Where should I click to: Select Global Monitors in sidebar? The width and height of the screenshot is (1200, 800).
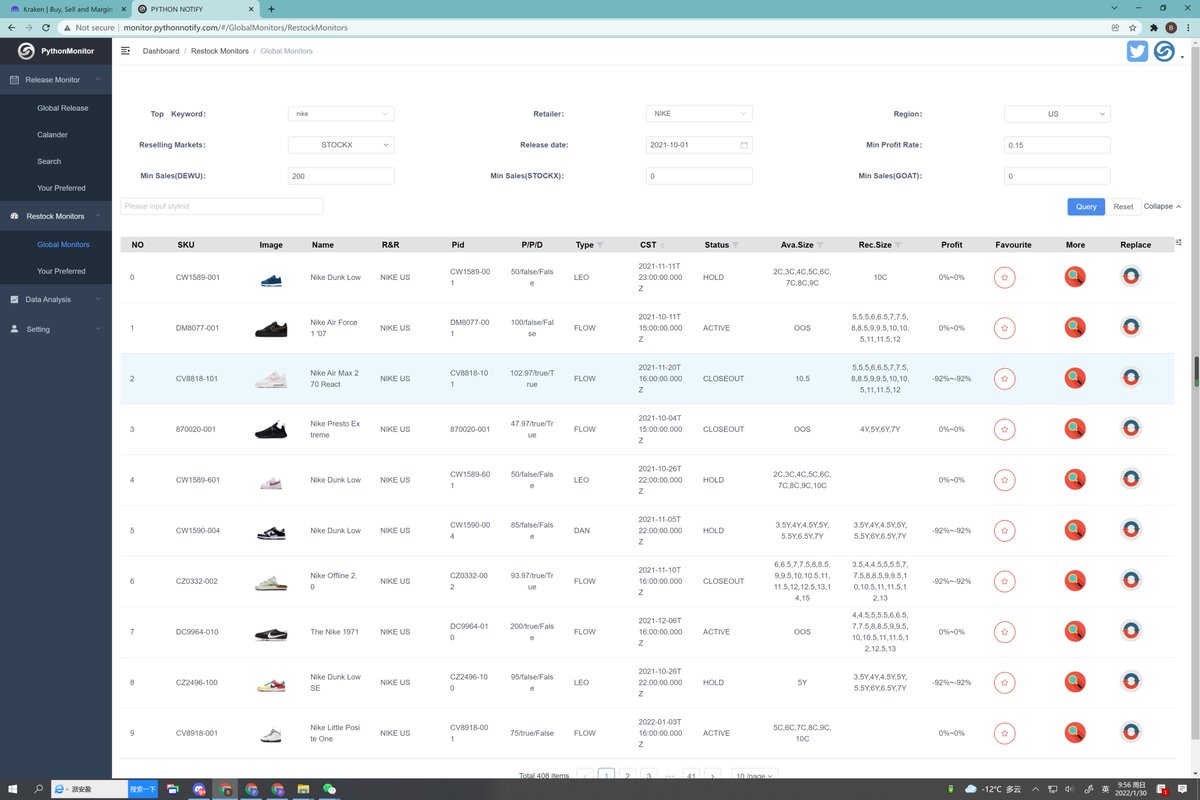[63, 244]
